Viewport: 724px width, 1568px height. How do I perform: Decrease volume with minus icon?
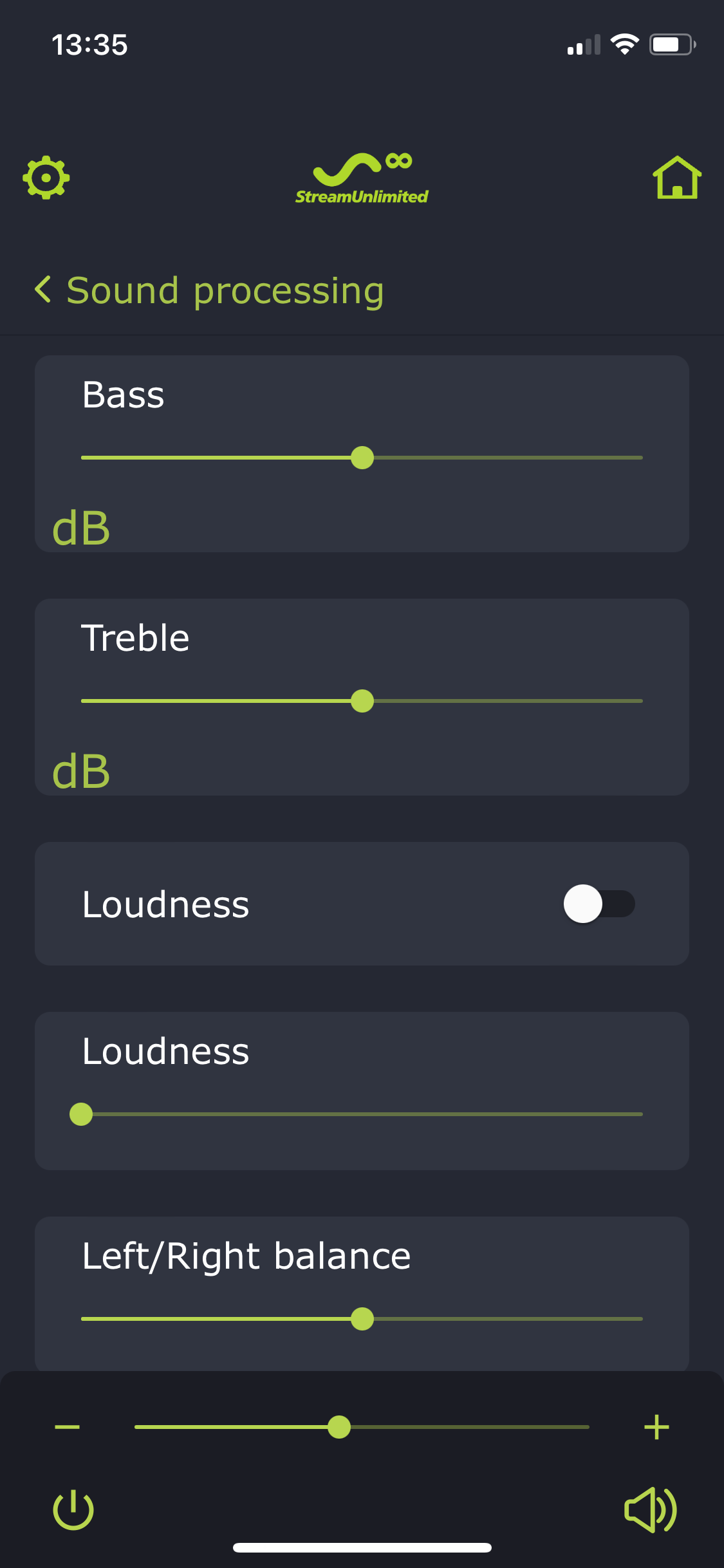[67, 1427]
